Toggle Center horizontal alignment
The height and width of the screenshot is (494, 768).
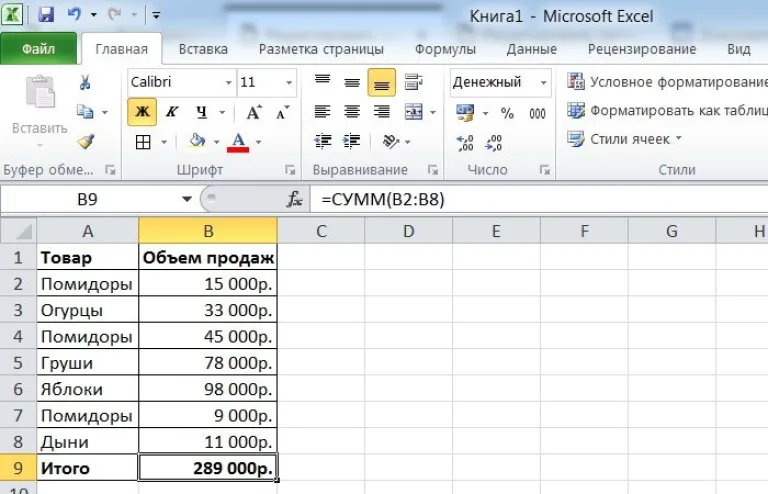pos(352,112)
